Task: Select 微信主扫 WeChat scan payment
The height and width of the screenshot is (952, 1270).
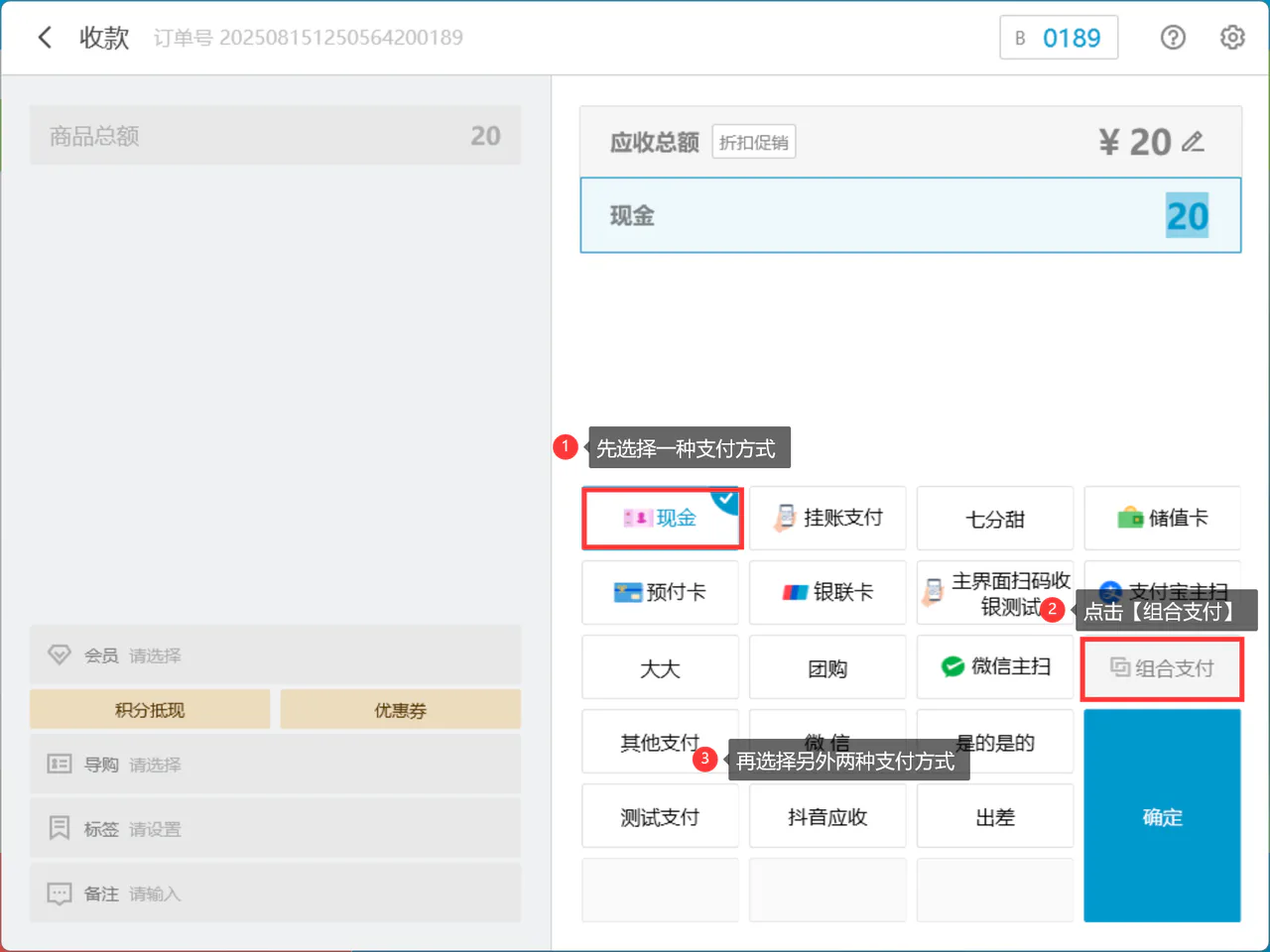Action: coord(995,667)
